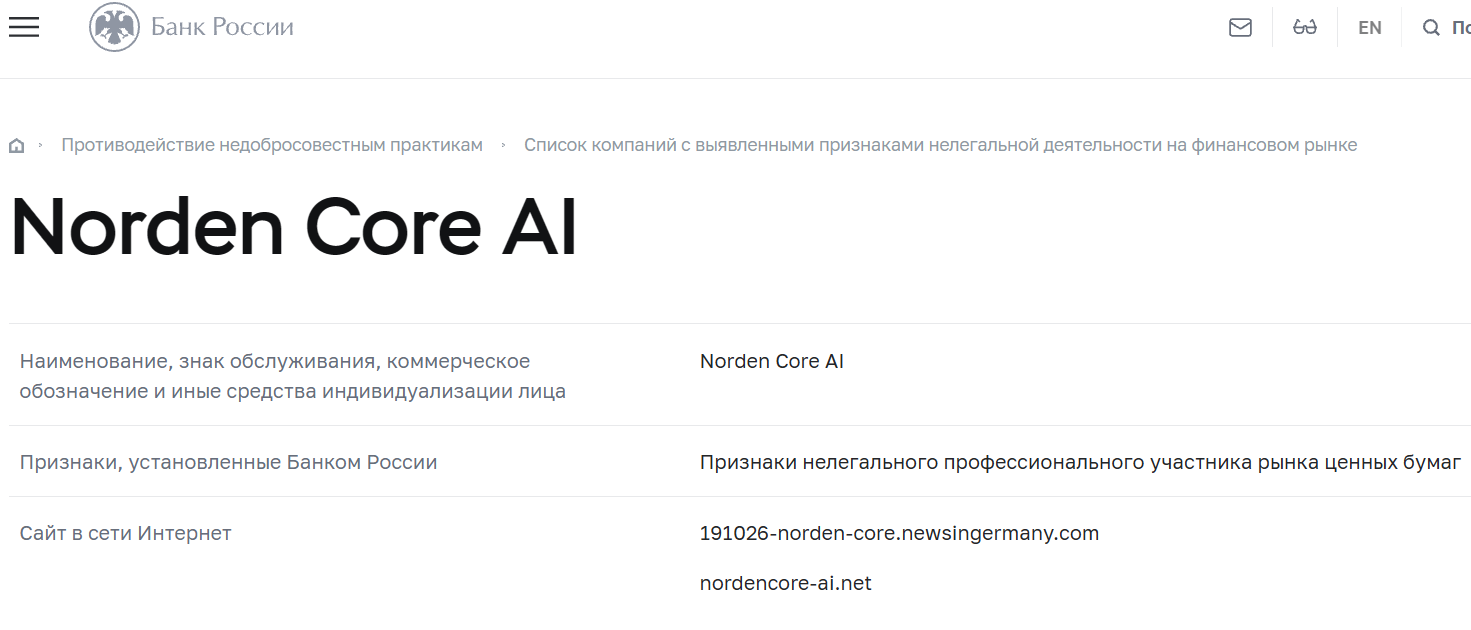Open the hamburger main menu
Image resolution: width=1471 pixels, height=630 pixels.
[x=23, y=27]
